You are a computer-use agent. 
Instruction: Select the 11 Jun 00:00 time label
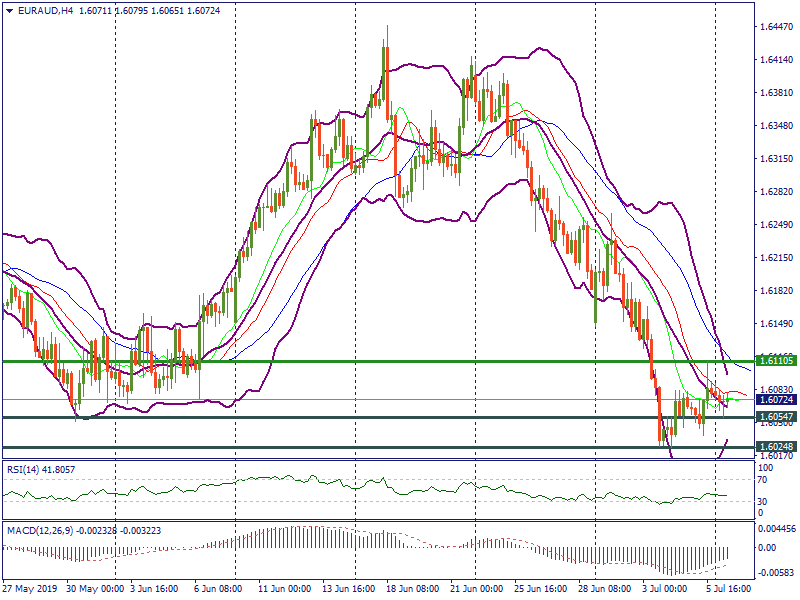click(x=286, y=589)
